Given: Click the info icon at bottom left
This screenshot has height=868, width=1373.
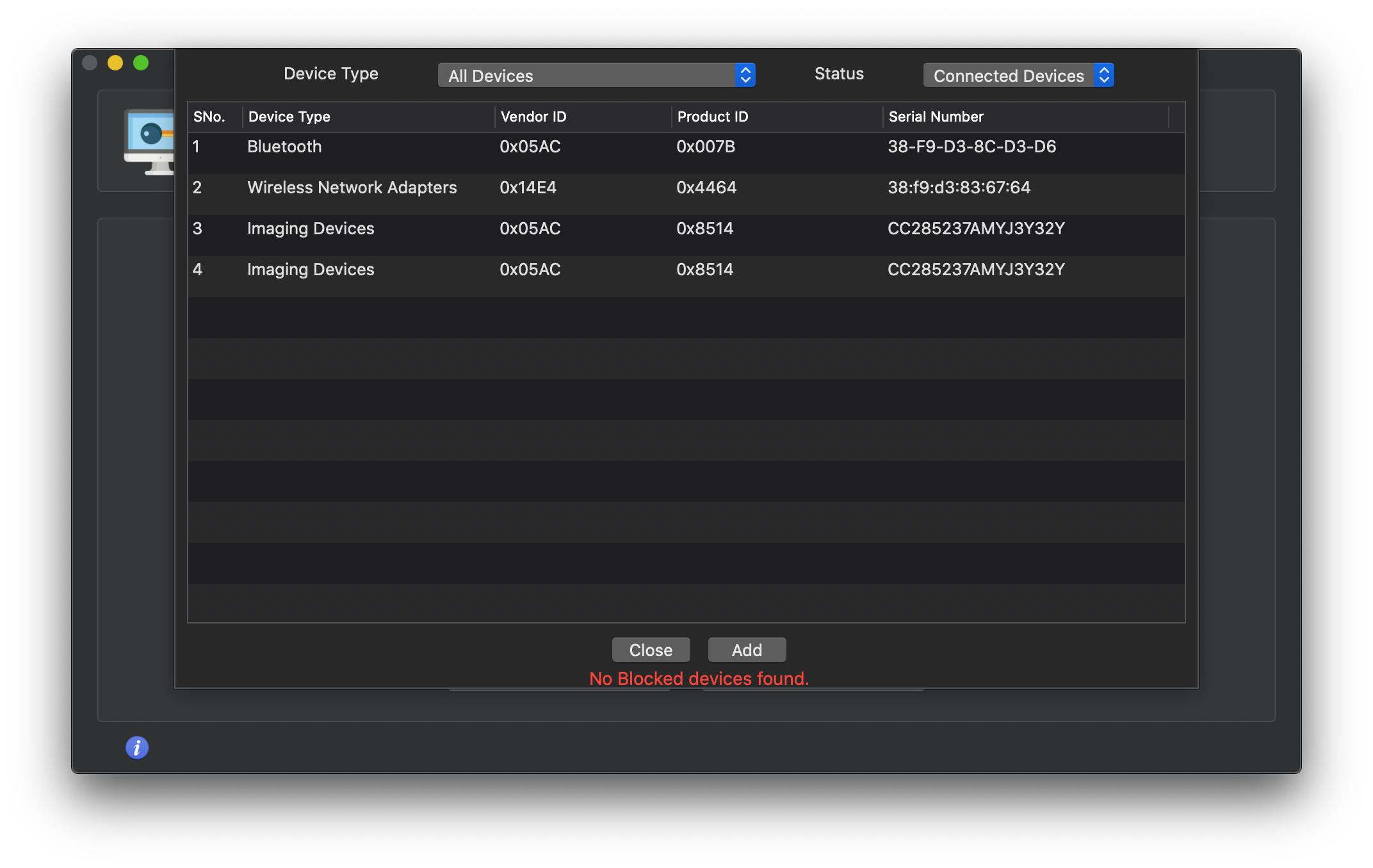Looking at the screenshot, I should click(136, 747).
